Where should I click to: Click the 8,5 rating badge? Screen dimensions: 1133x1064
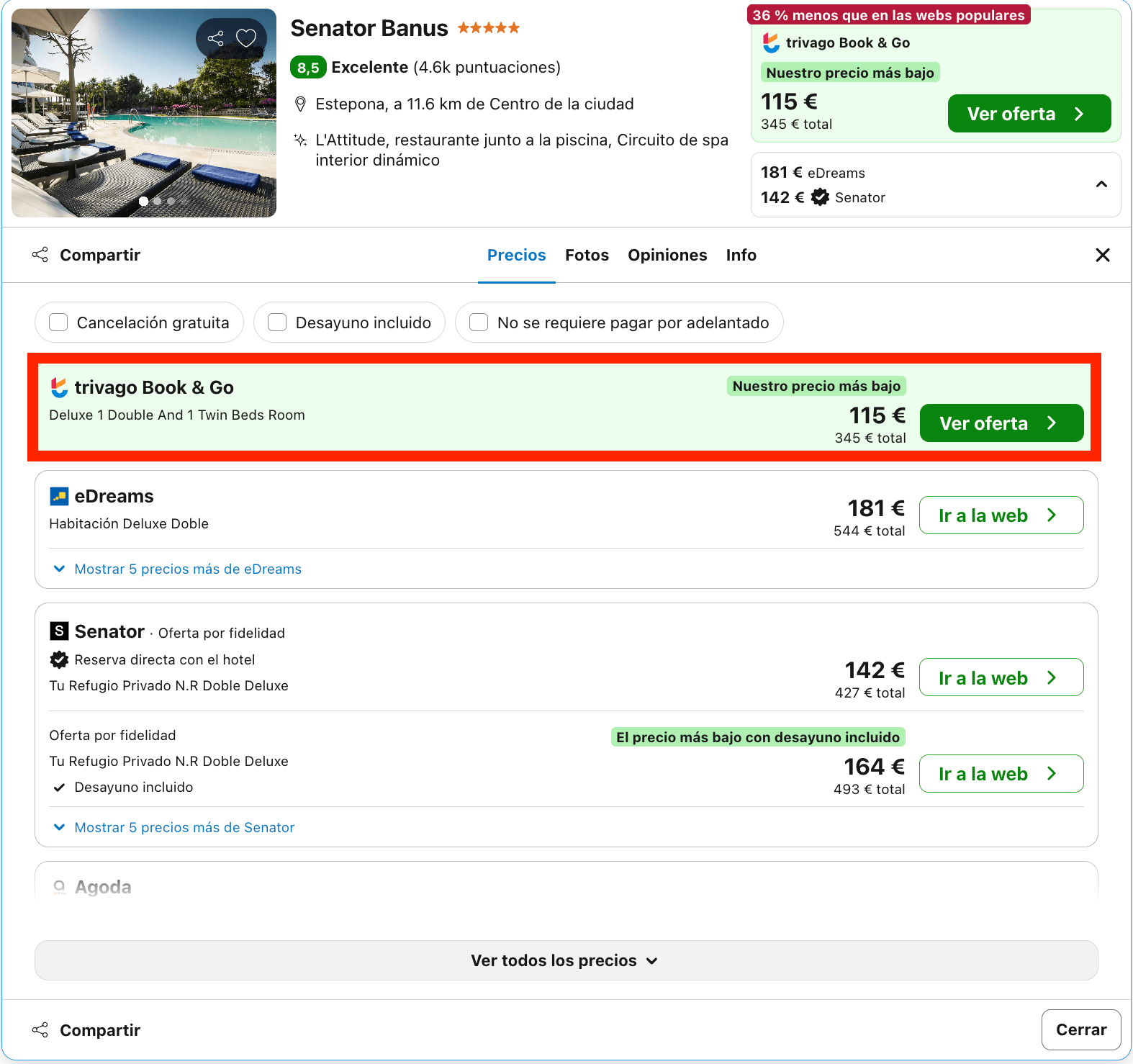point(308,68)
